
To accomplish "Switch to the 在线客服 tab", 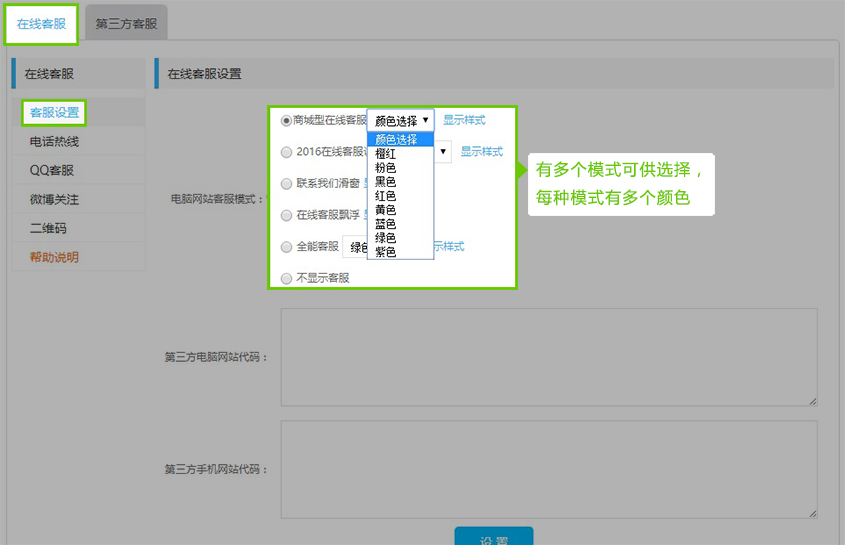I will pos(41,24).
